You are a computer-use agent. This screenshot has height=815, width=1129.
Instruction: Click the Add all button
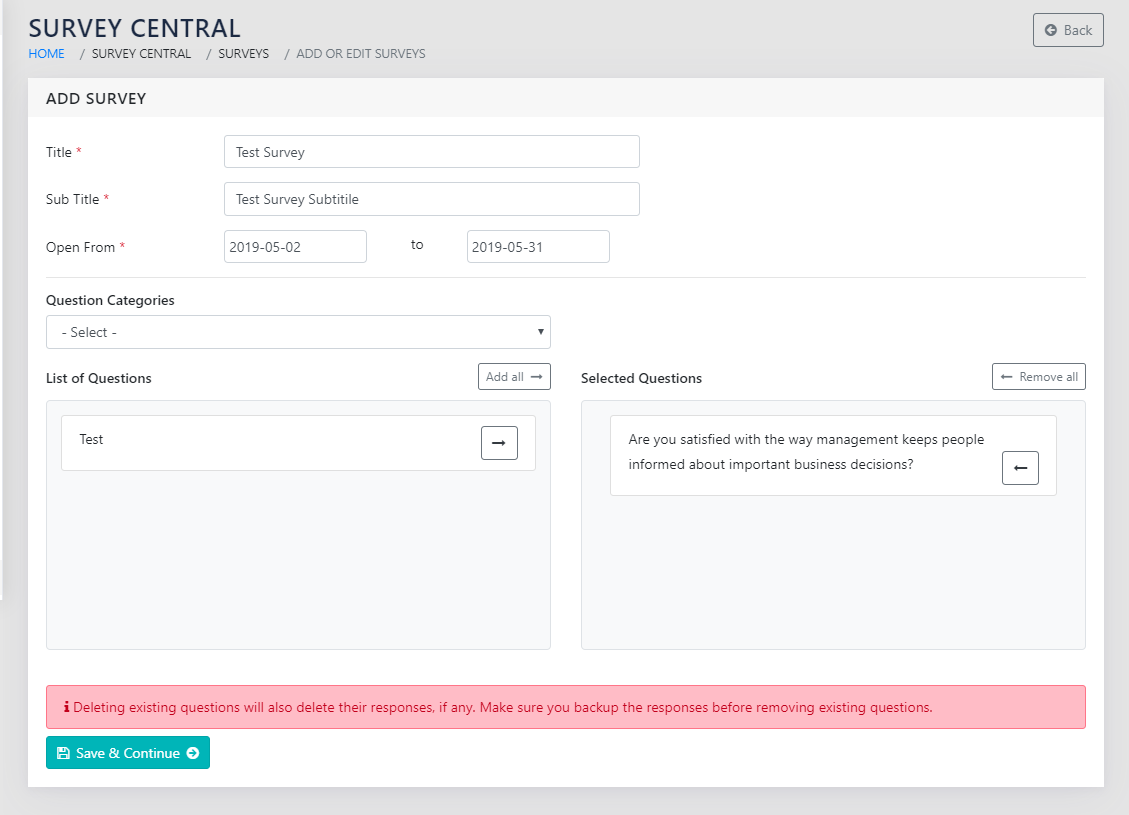point(514,377)
